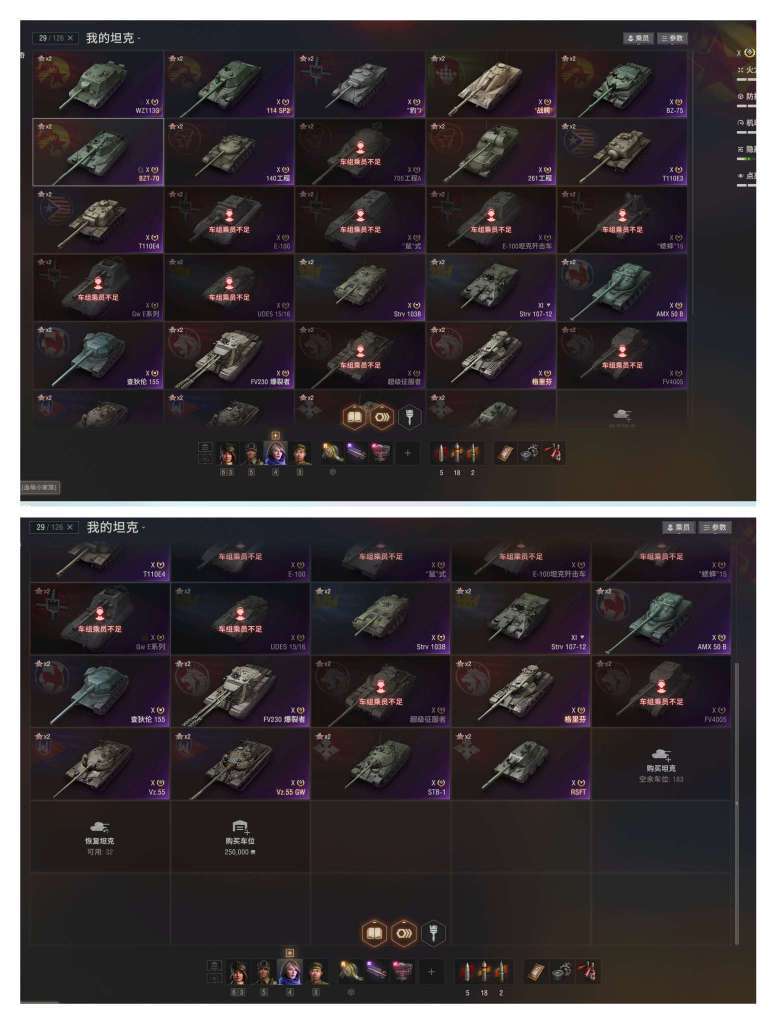Click the 购买坦克 buy tank tile
The height and width of the screenshot is (1024, 777).
[661, 765]
